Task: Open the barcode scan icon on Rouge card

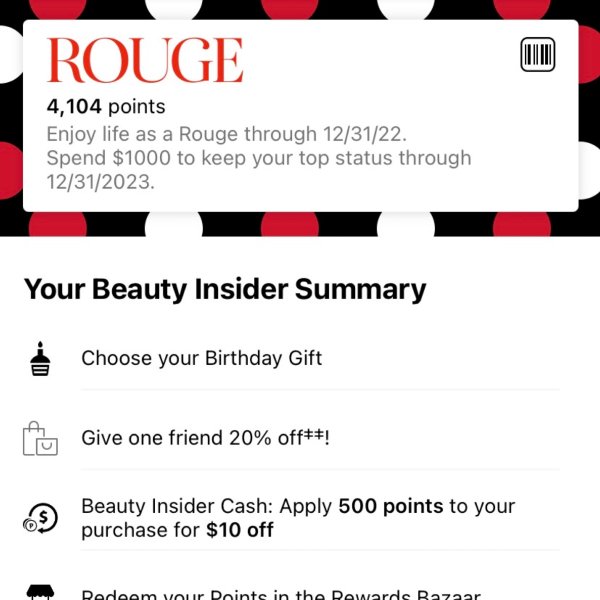Action: pyautogui.click(x=538, y=54)
